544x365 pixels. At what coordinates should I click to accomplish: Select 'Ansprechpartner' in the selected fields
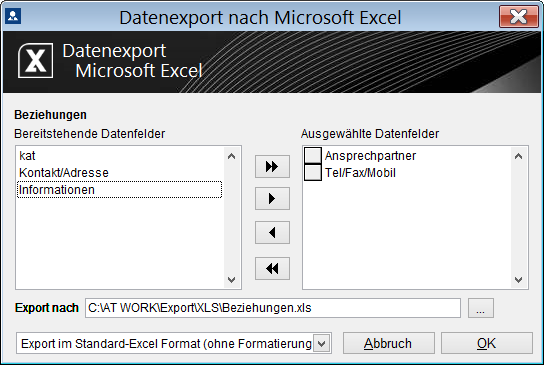[370, 156]
